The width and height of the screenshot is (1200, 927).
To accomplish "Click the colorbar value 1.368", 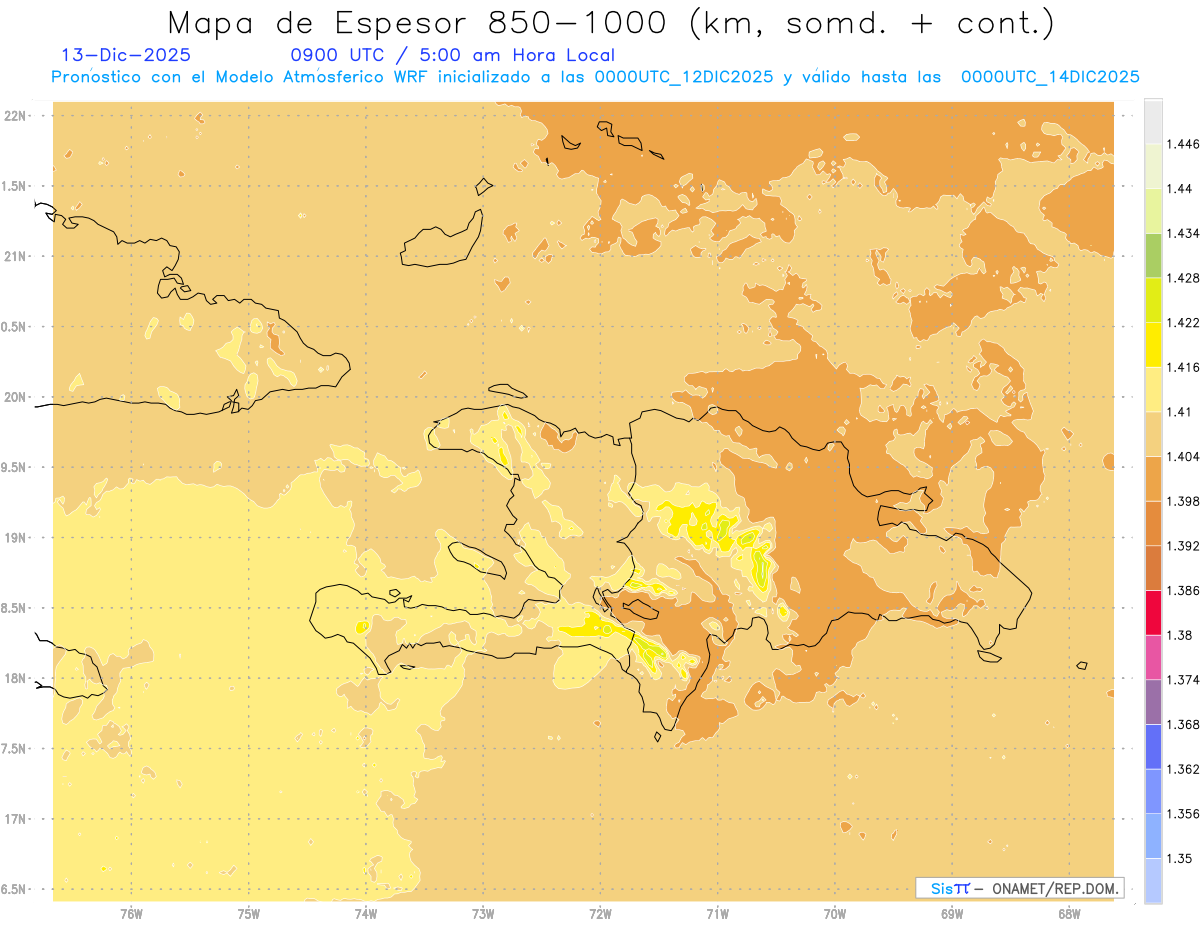I will (1184, 724).
